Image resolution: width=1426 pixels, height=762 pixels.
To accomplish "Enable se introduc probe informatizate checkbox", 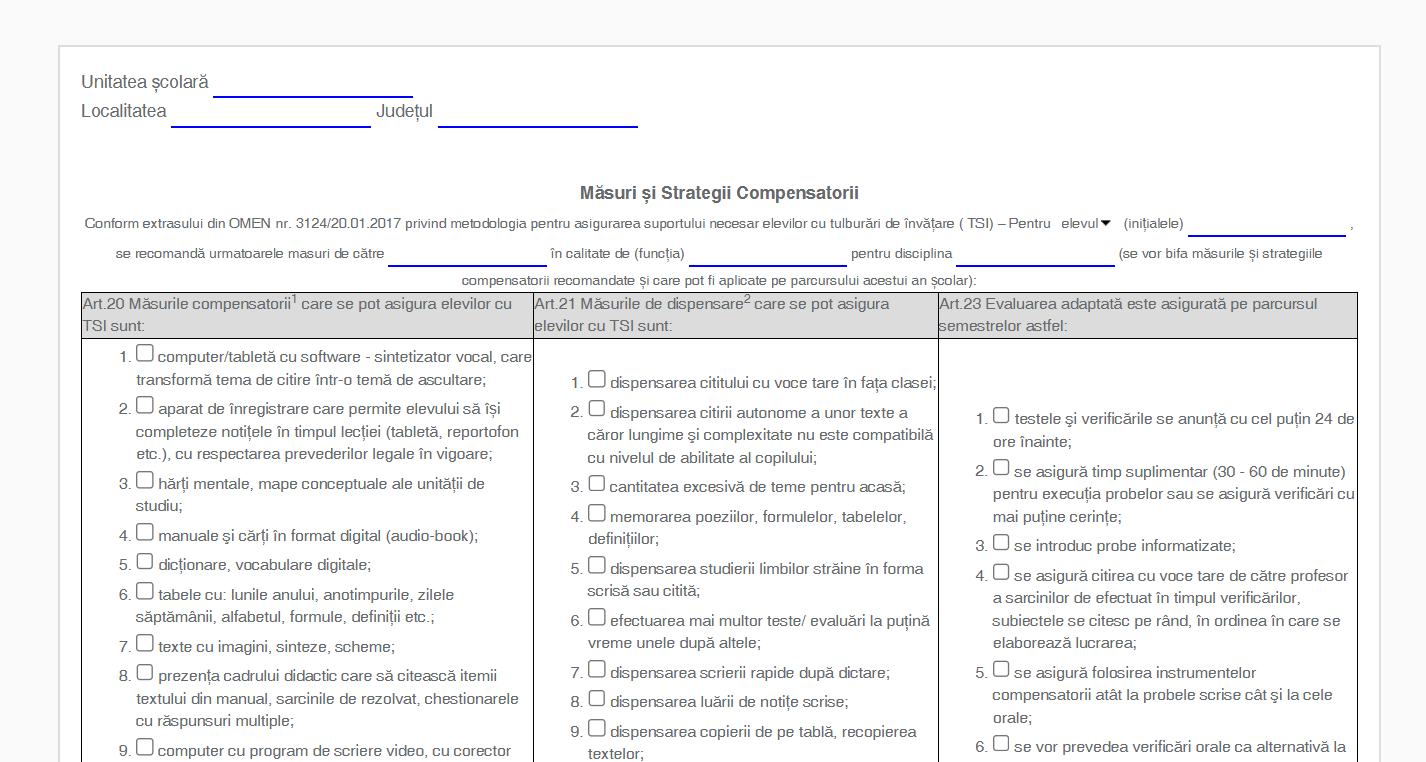I will (x=1001, y=541).
